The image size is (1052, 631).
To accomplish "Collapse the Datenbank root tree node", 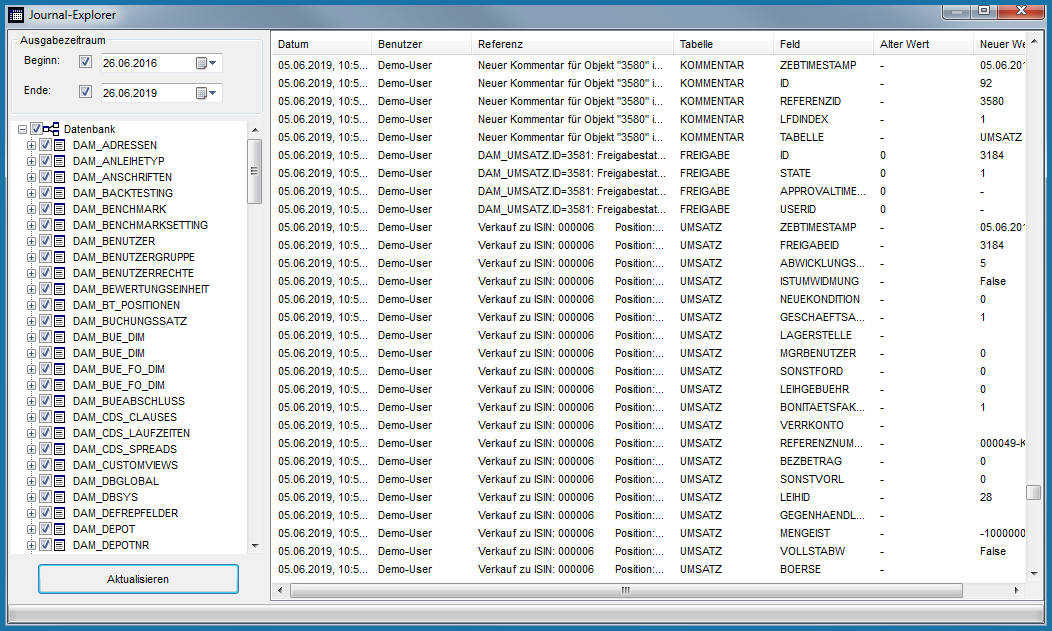I will (x=22, y=129).
